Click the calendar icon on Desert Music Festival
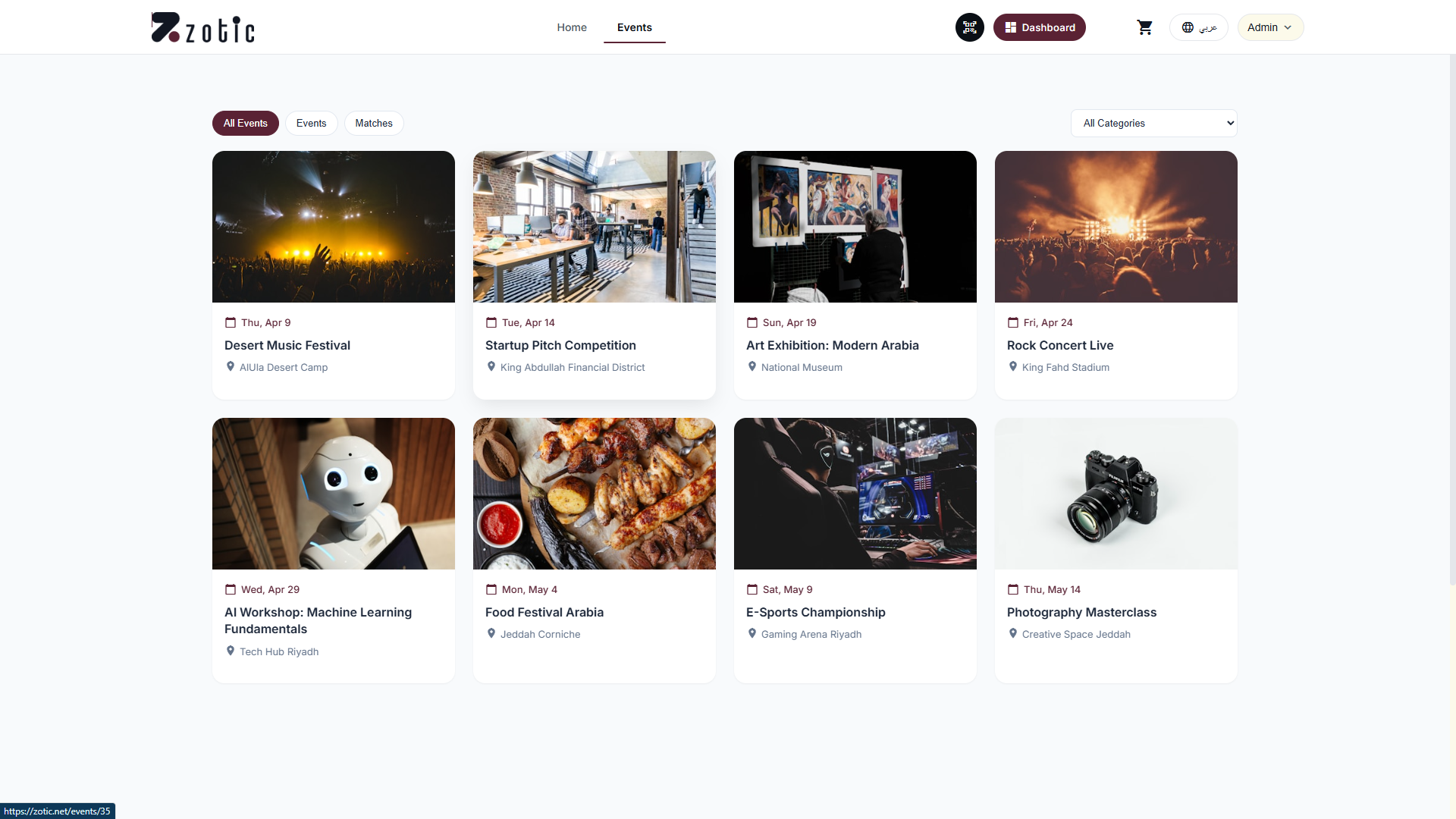This screenshot has width=1456, height=819. (x=231, y=322)
